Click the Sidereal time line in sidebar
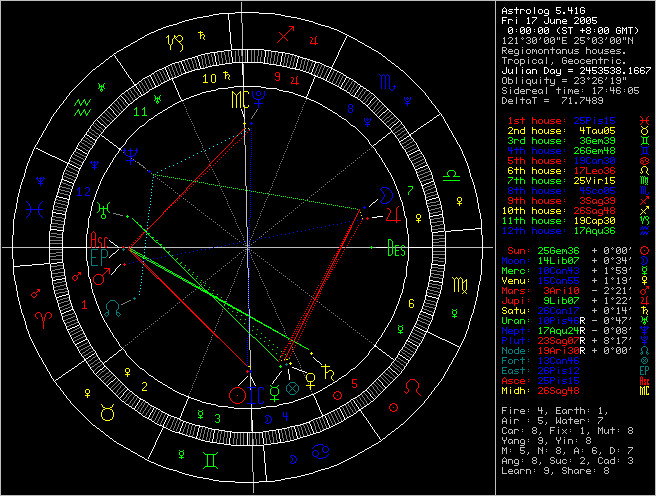The height and width of the screenshot is (496, 656). 576,90
